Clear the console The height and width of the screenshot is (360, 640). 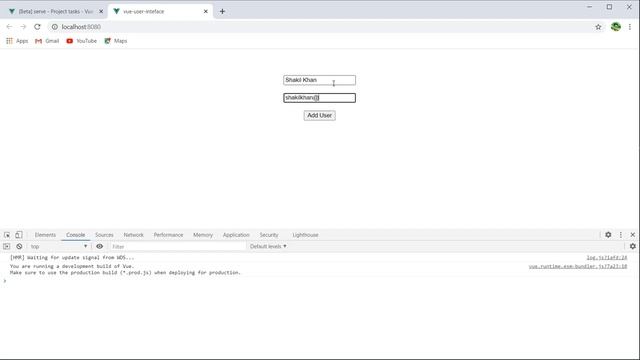[x=19, y=247]
